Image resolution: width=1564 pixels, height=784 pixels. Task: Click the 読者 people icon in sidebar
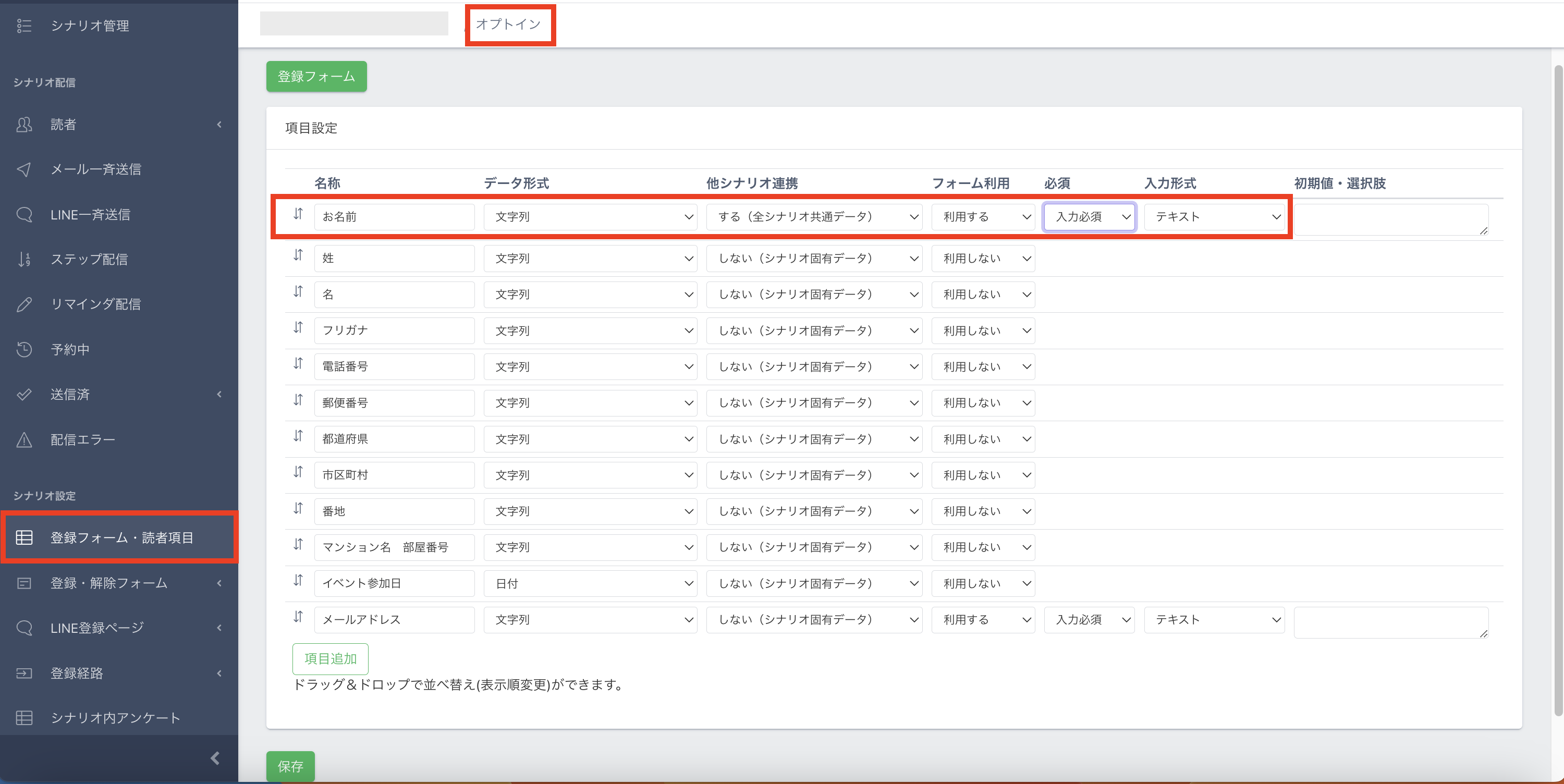pyautogui.click(x=23, y=125)
